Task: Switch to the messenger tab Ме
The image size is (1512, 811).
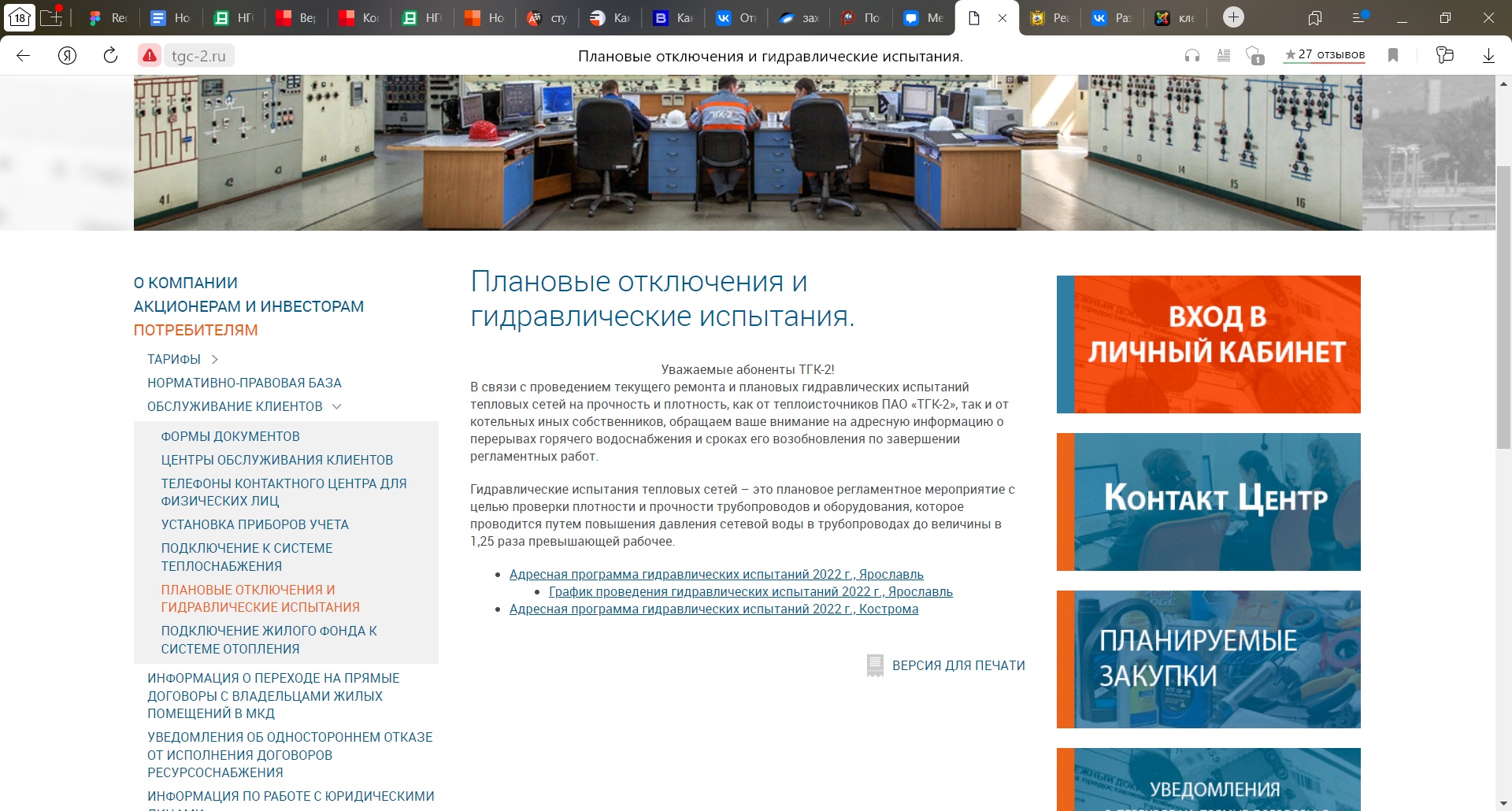Action: (924, 17)
